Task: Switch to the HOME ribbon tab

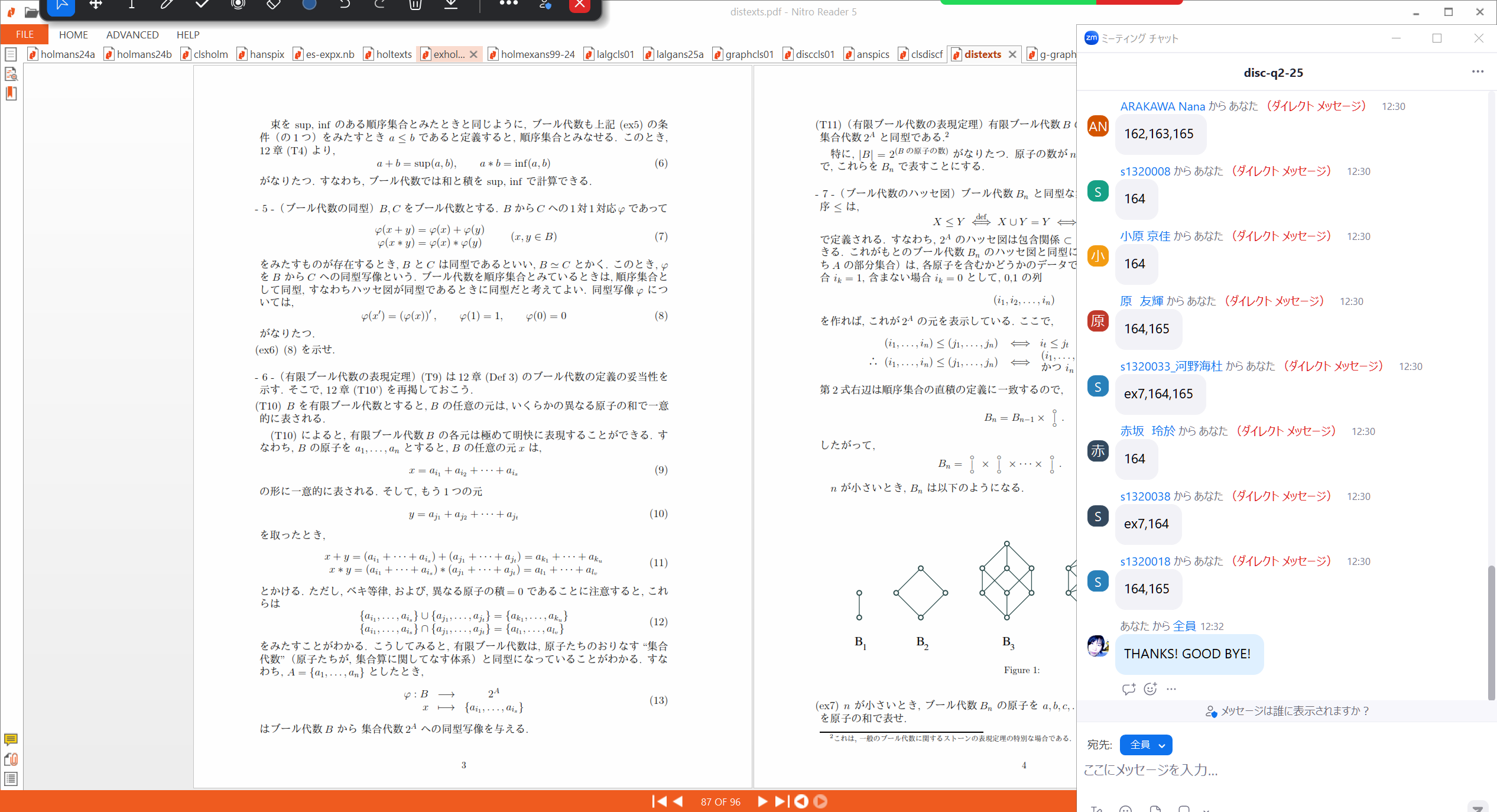Action: click(73, 35)
